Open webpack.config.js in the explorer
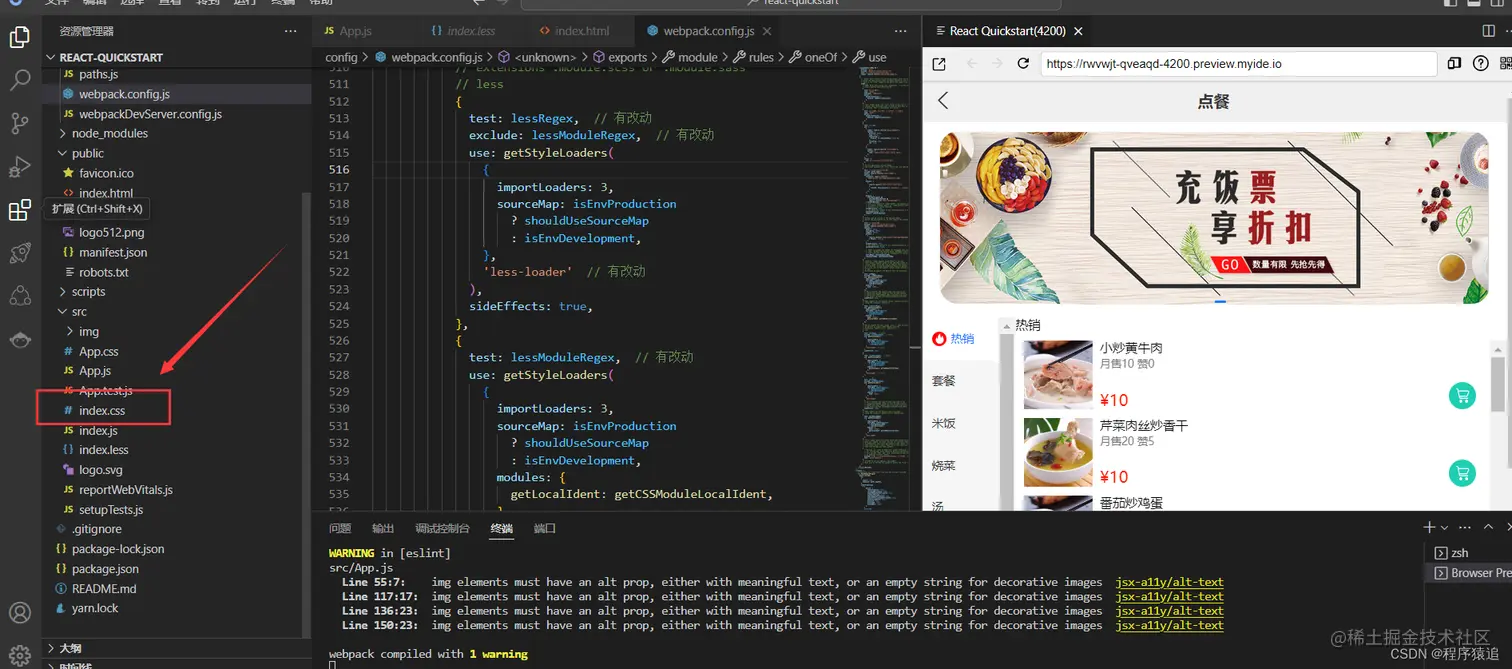This screenshot has height=669, width=1512. point(176,94)
